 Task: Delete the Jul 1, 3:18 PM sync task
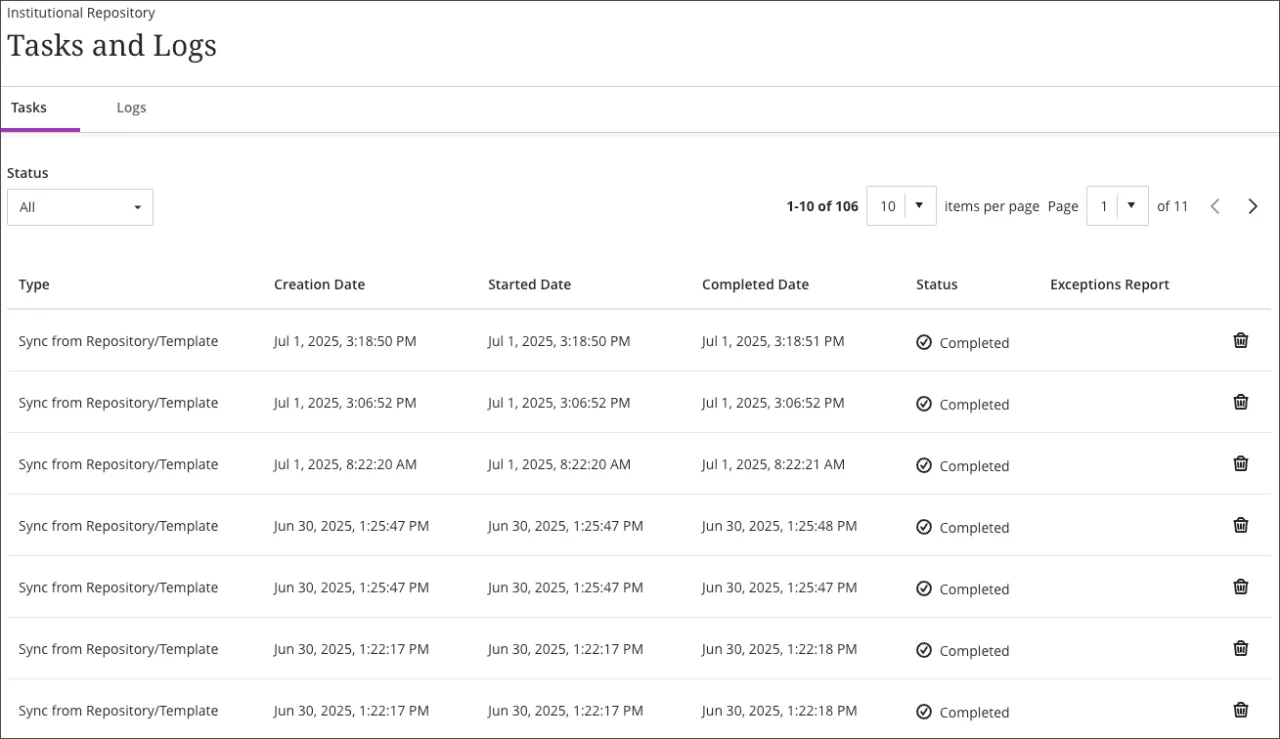(1240, 340)
